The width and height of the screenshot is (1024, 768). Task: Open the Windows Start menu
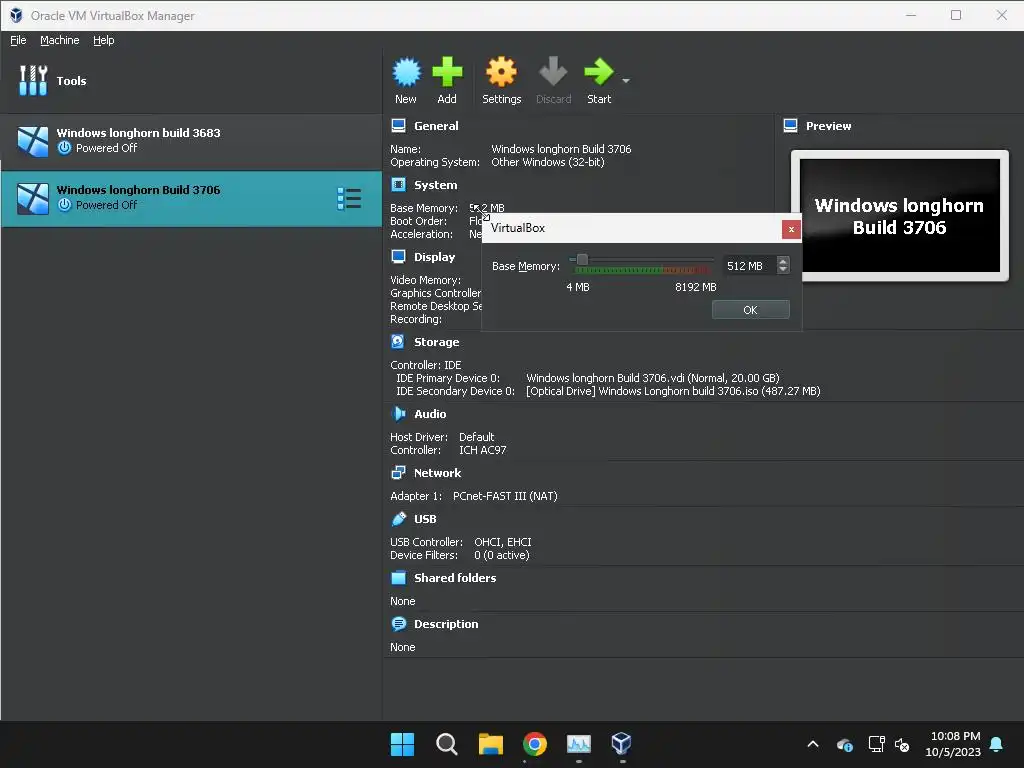402,744
